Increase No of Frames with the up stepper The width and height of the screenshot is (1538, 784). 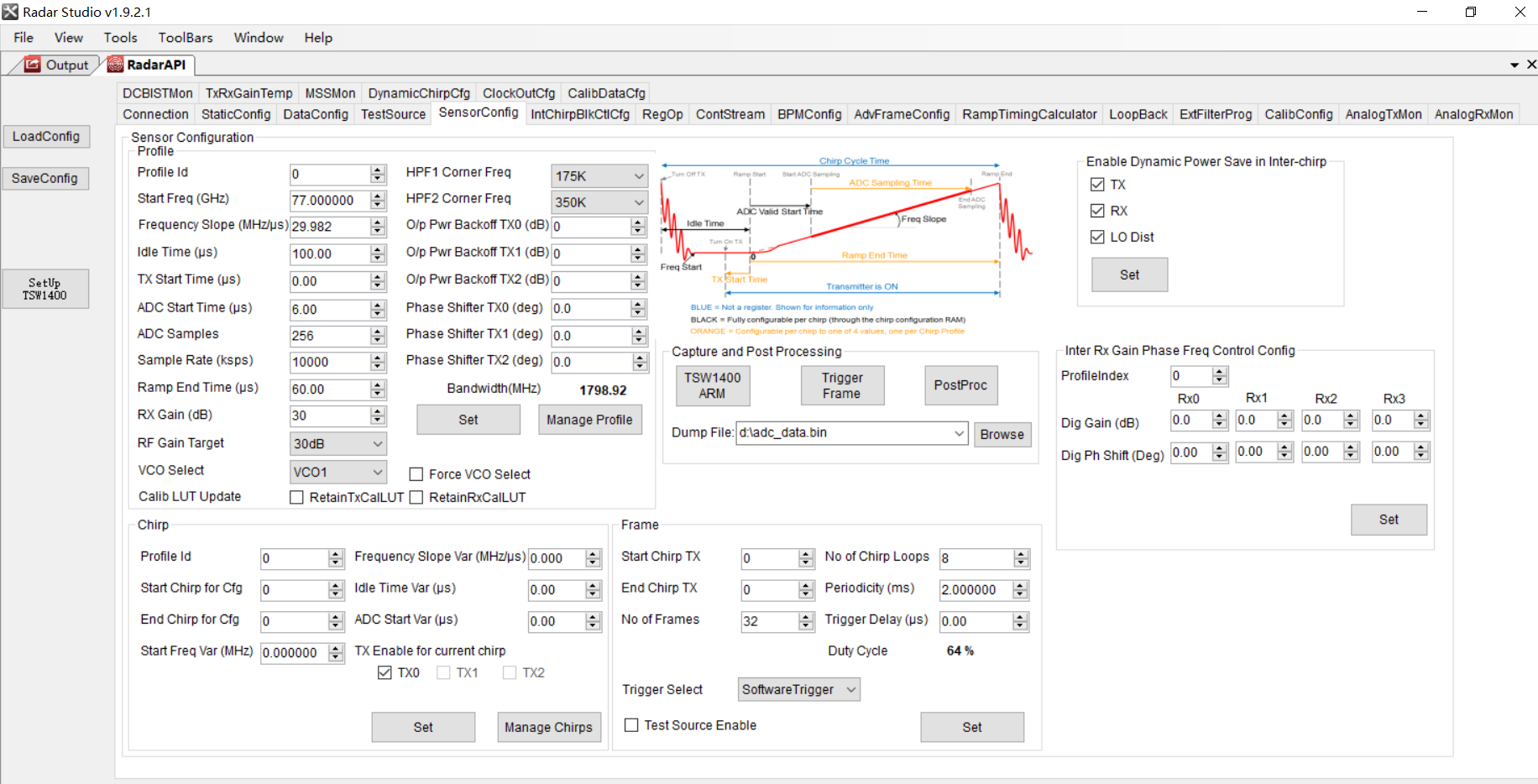click(805, 617)
